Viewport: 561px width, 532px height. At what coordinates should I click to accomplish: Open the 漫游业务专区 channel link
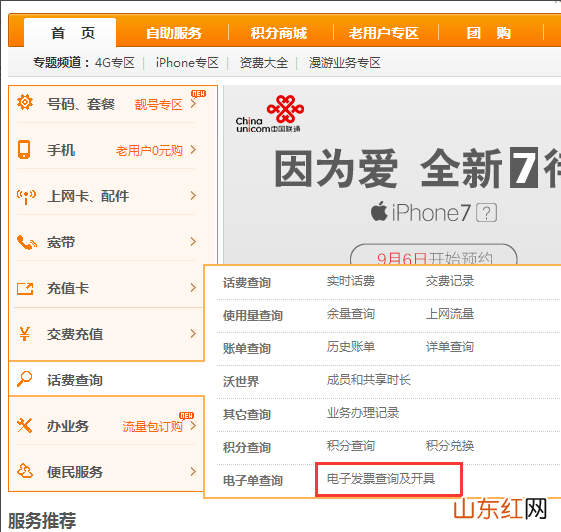[345, 63]
